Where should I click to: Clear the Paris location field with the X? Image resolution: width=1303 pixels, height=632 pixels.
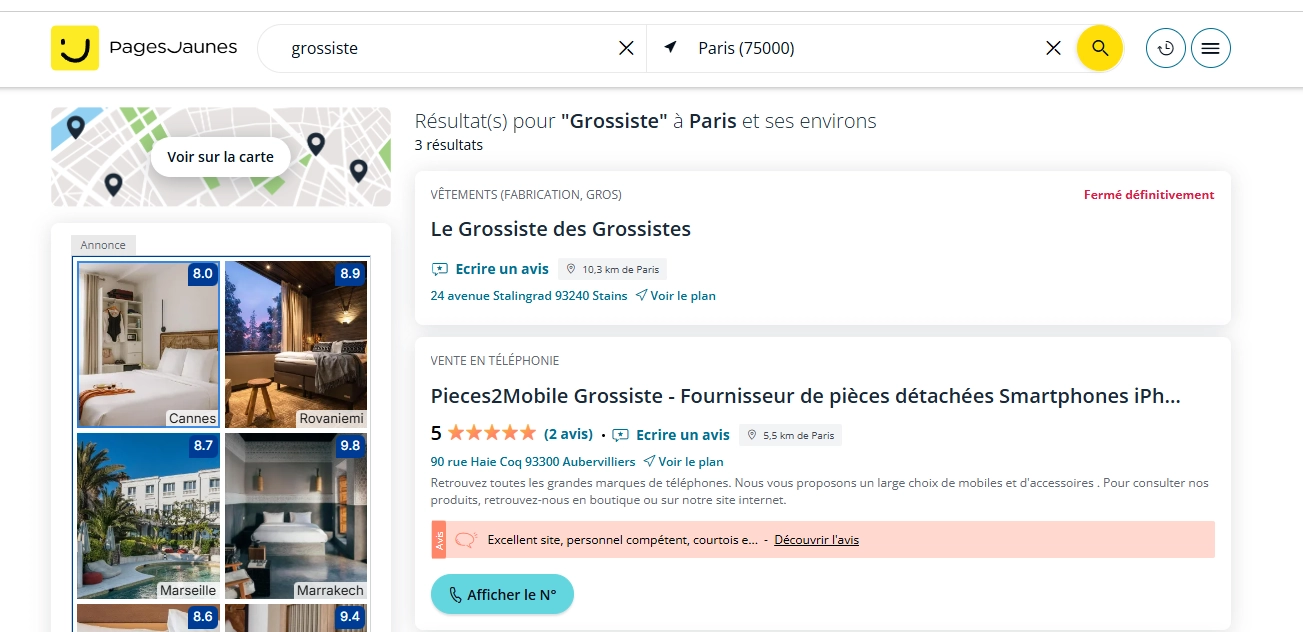coord(1053,47)
